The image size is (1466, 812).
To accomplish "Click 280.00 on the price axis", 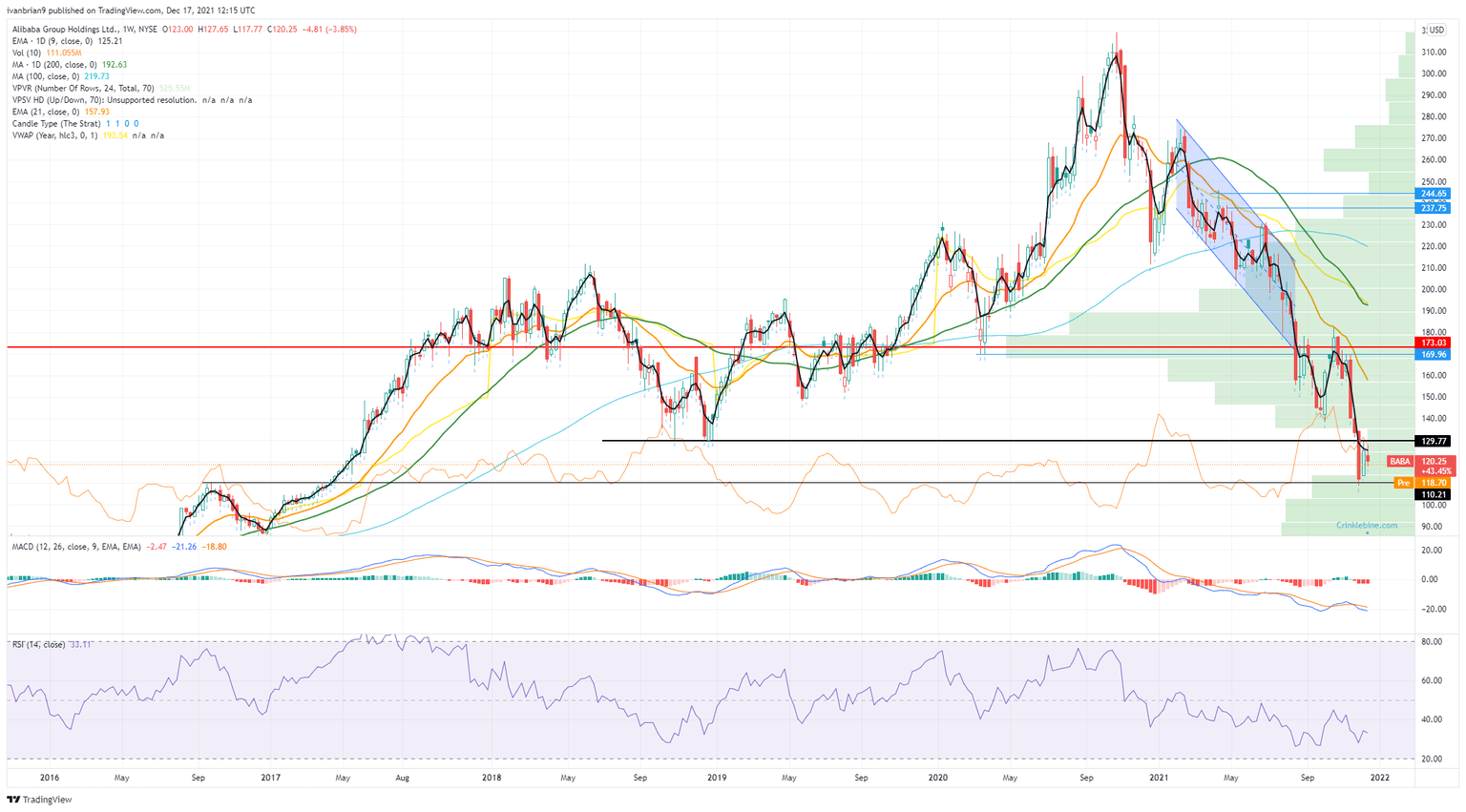I will 1435,117.
